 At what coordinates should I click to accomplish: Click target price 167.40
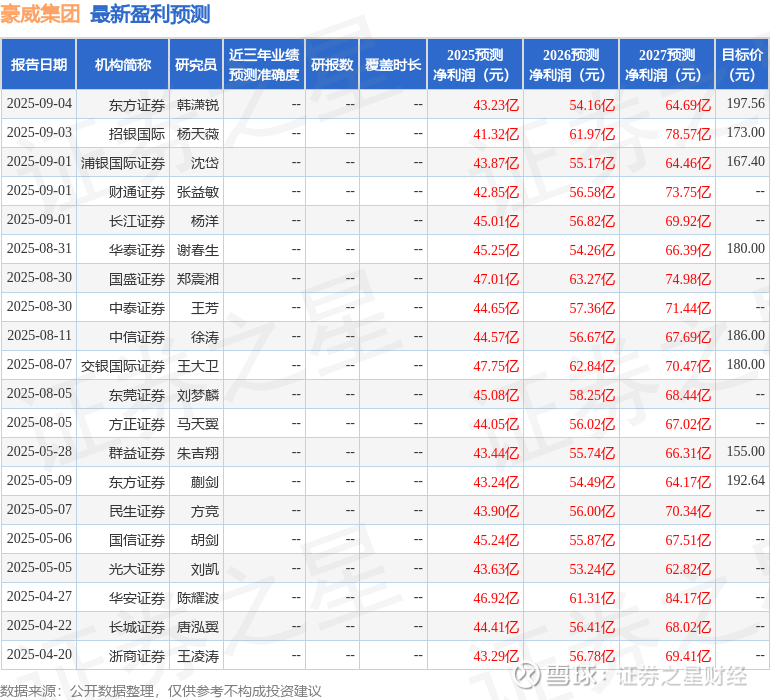tap(745, 161)
